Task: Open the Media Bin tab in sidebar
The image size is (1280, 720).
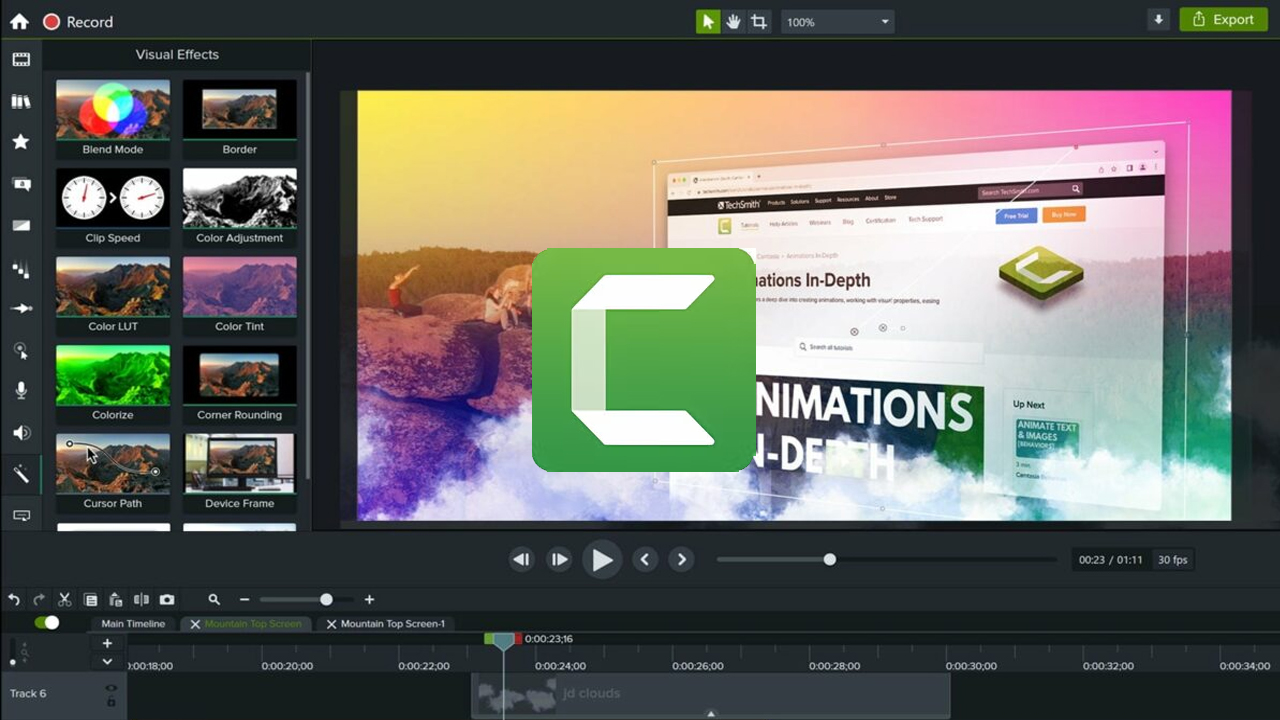Action: [21, 59]
